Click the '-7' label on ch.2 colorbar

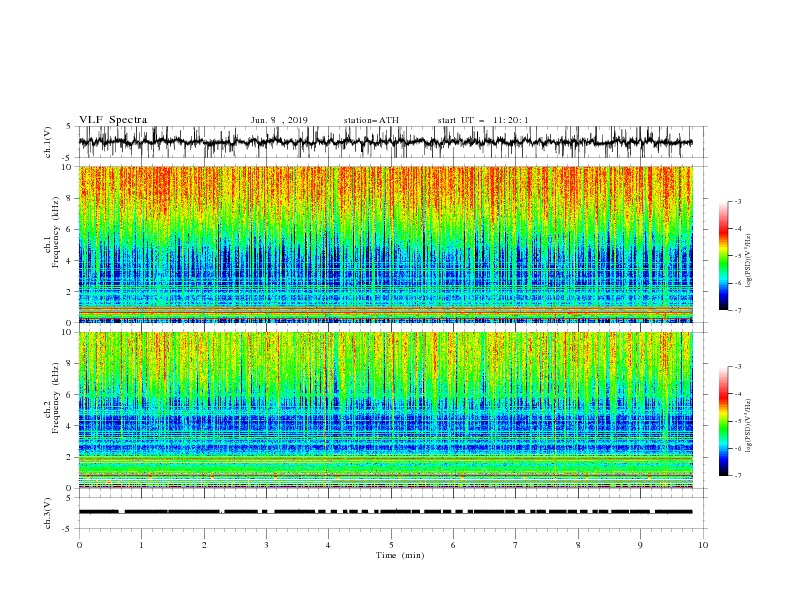coord(737,475)
